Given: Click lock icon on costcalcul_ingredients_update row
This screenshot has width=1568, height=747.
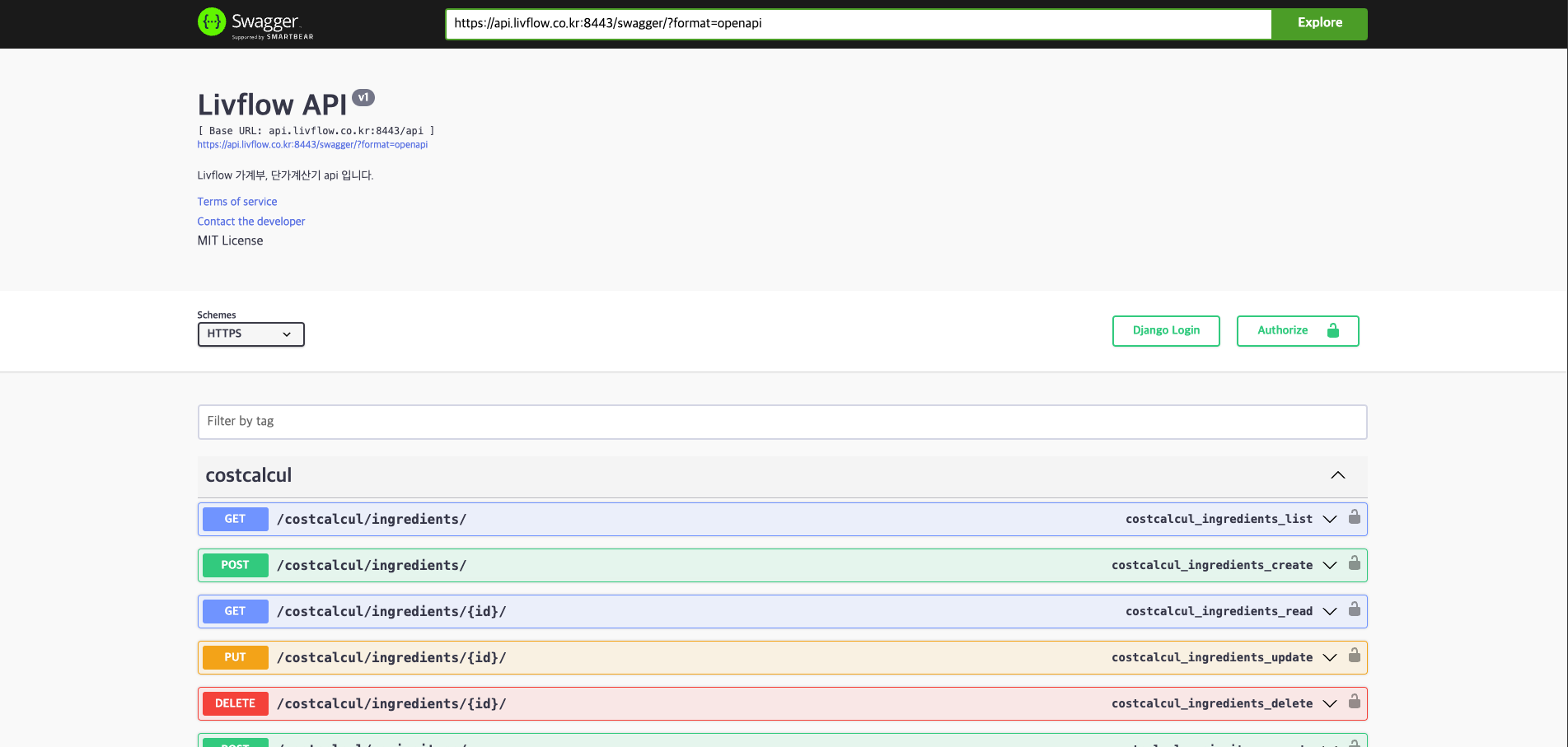Looking at the screenshot, I should [1355, 656].
